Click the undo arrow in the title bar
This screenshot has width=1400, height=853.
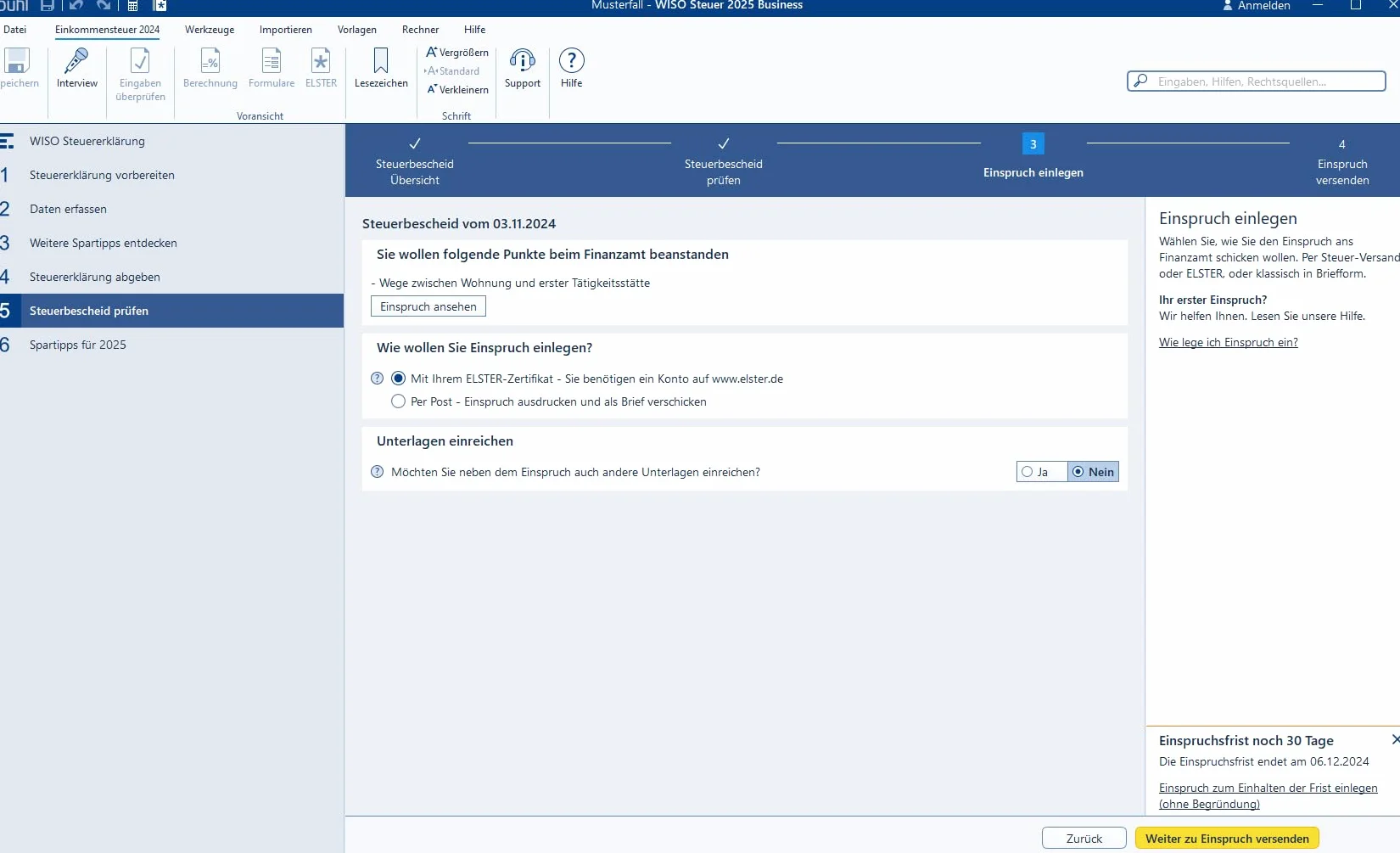tap(76, 6)
